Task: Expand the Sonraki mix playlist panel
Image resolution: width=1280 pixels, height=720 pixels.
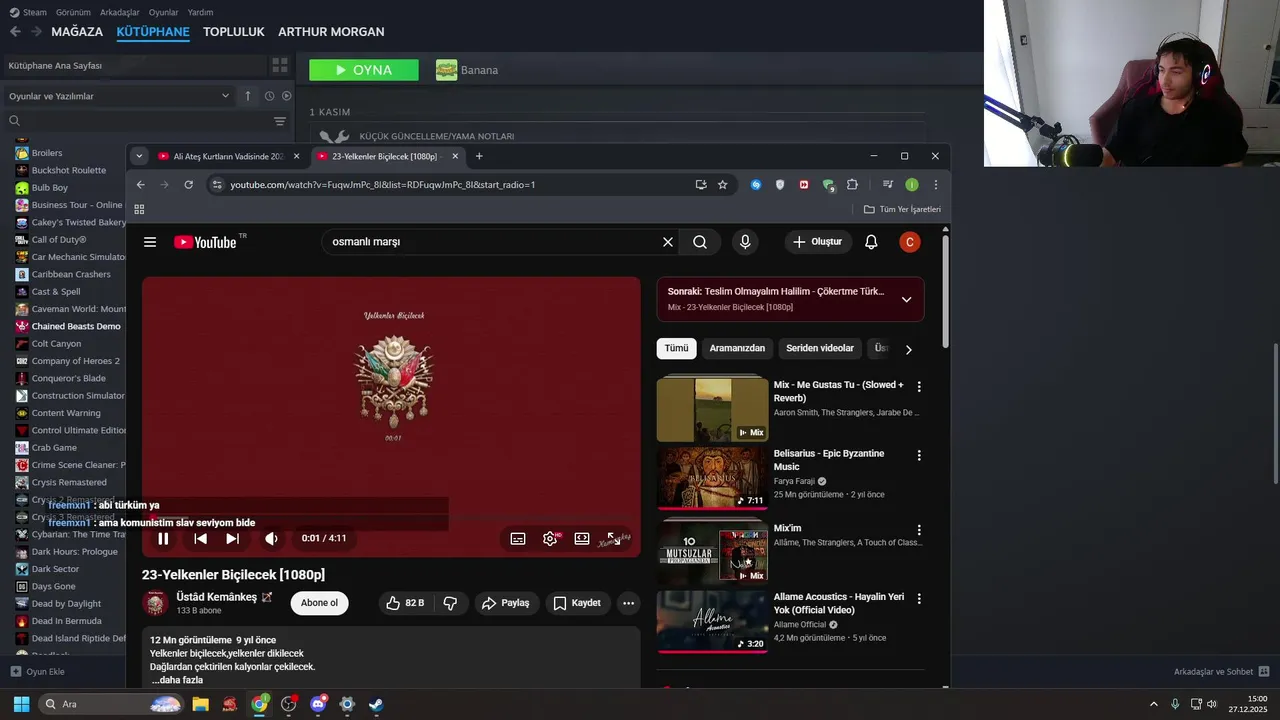Action: point(906,299)
